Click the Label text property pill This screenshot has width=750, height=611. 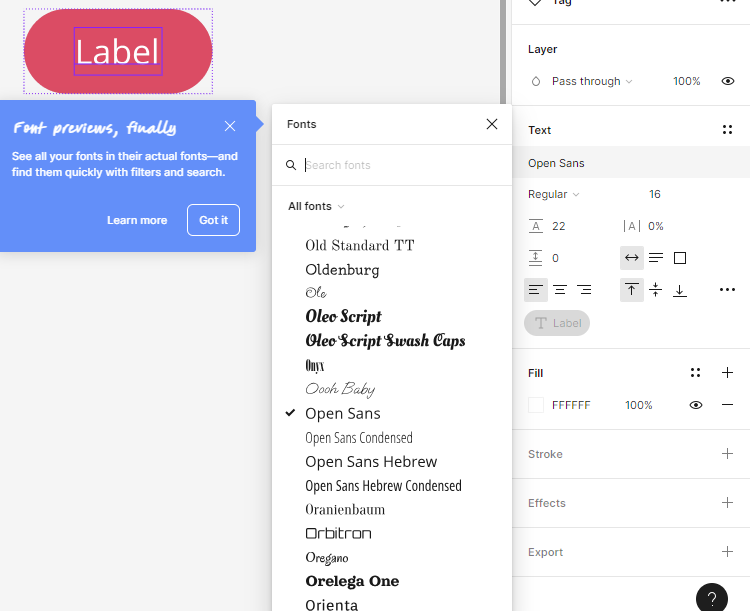557,323
